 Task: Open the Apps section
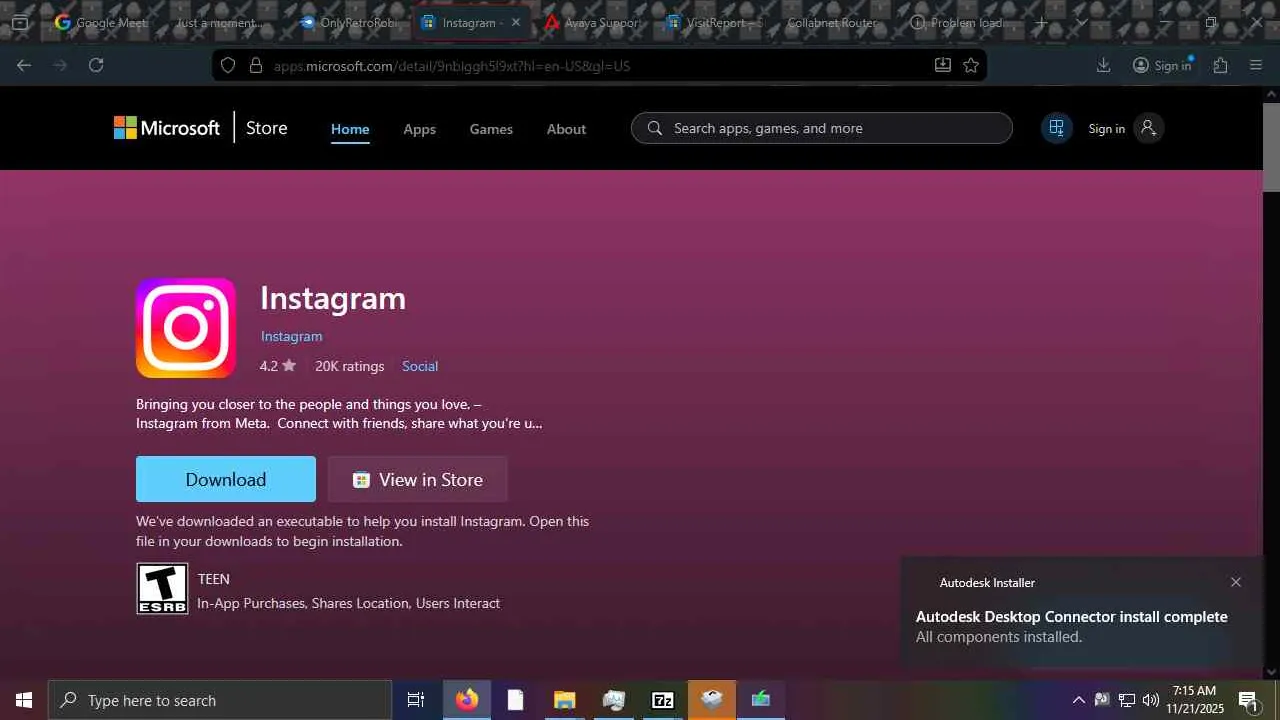coord(419,129)
